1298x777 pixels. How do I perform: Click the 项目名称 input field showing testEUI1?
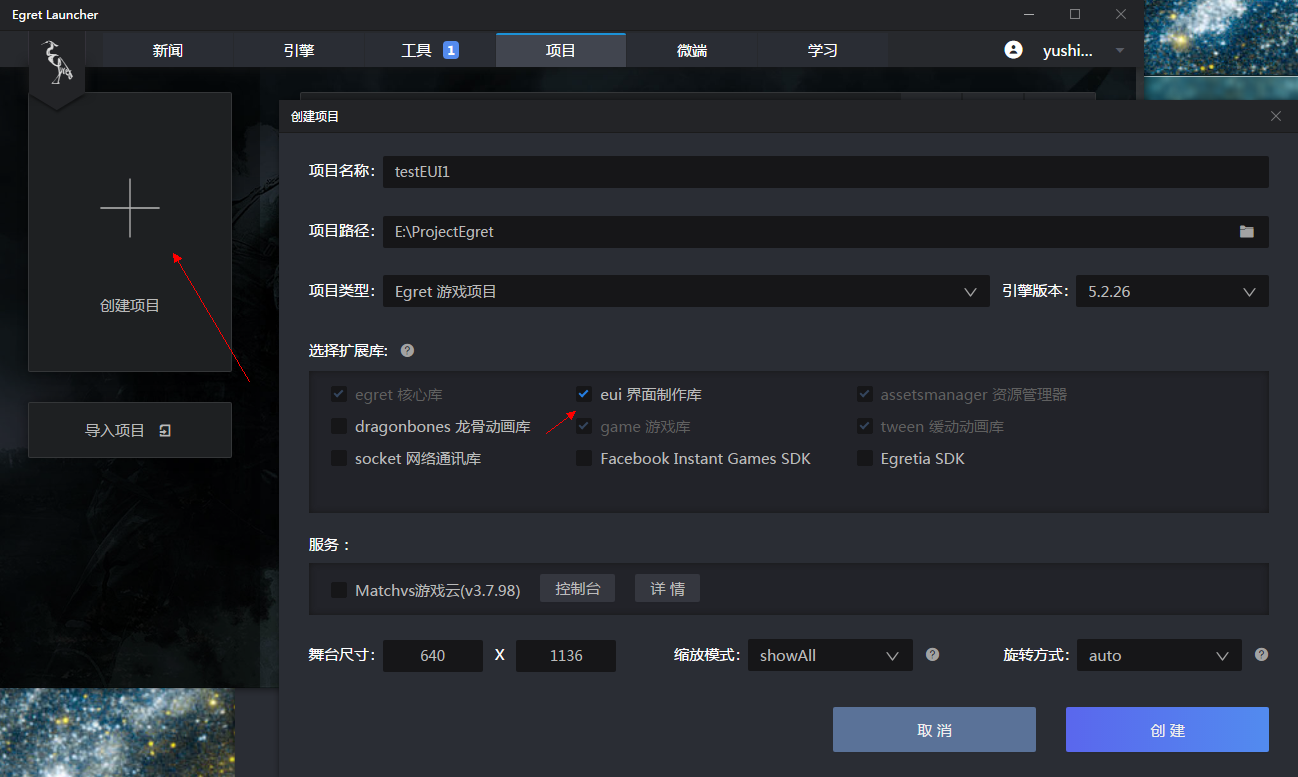click(x=700, y=171)
